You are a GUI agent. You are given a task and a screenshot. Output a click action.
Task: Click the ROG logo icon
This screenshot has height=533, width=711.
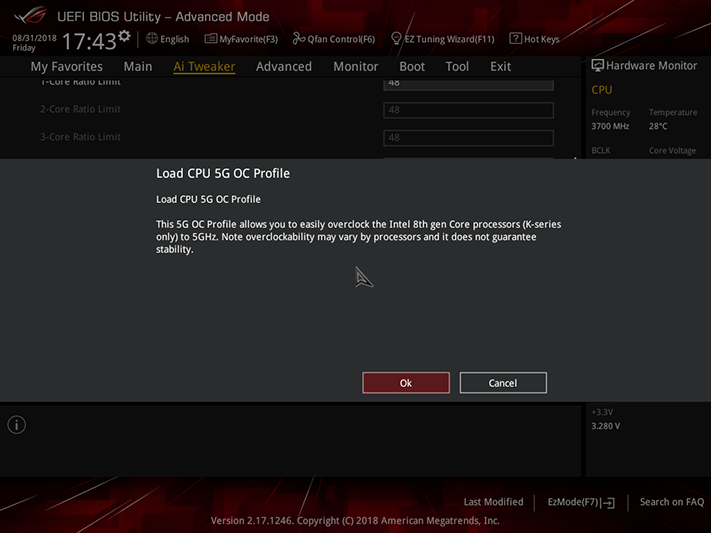coord(30,15)
